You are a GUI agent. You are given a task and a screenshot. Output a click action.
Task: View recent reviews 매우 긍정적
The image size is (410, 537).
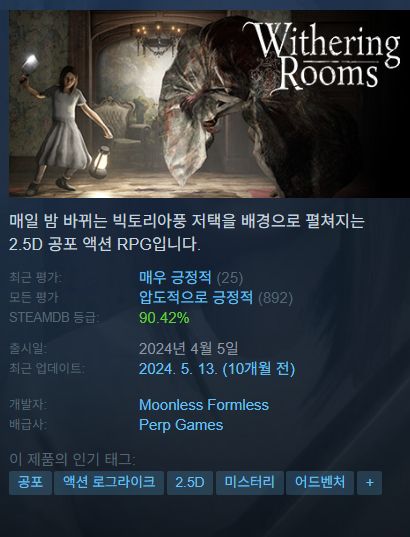click(175, 277)
